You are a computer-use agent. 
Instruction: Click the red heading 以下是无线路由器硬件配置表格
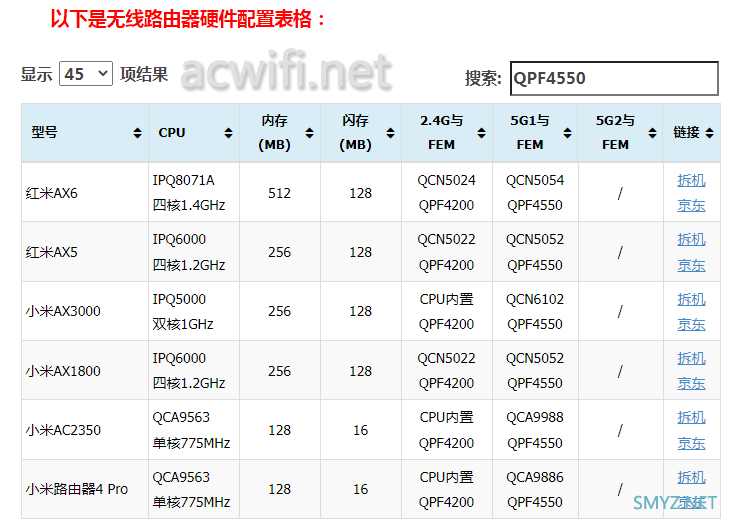point(189,19)
